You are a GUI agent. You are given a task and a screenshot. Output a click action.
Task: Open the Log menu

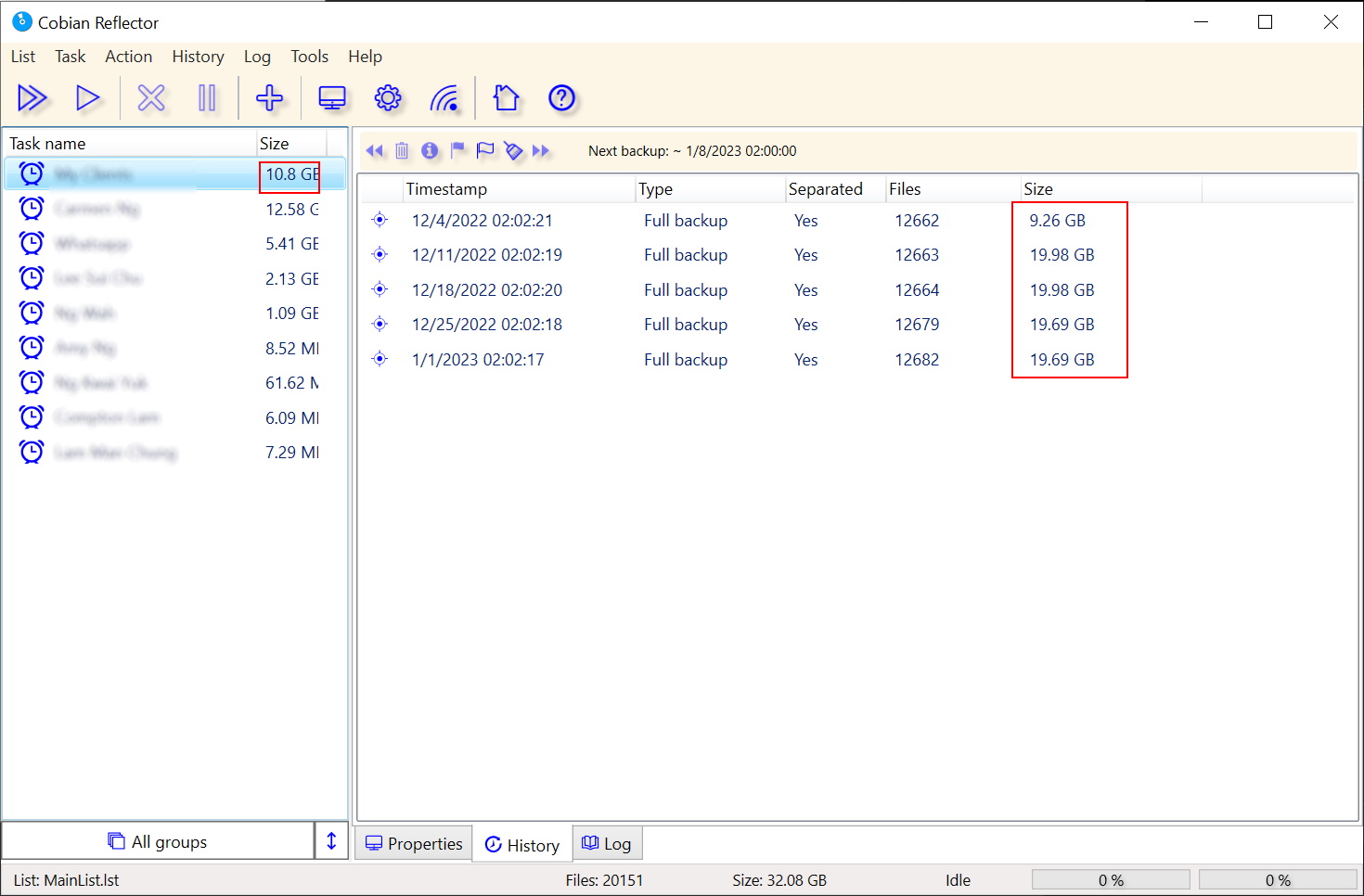pyautogui.click(x=257, y=57)
